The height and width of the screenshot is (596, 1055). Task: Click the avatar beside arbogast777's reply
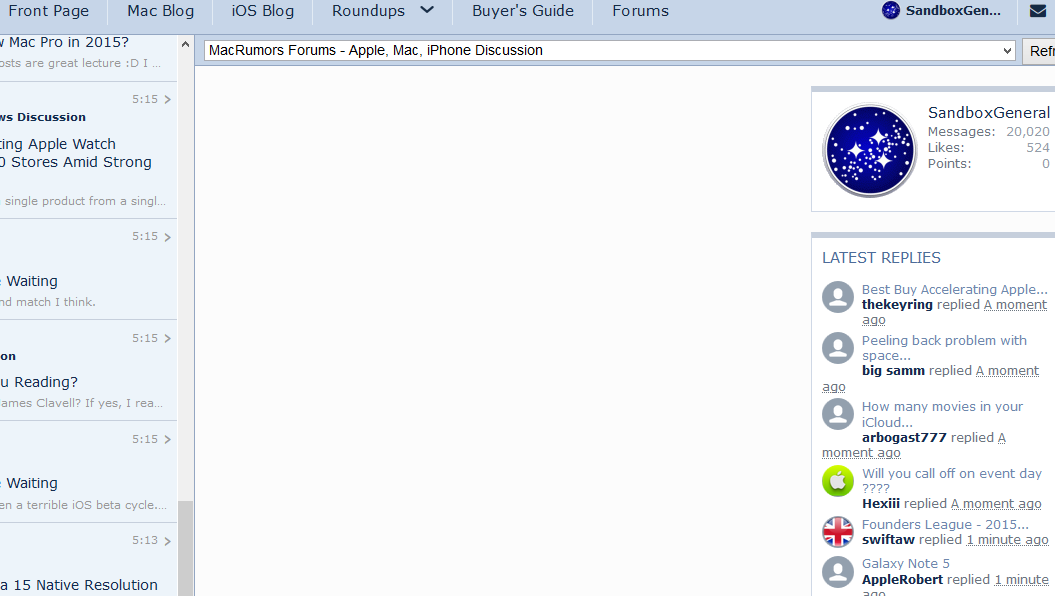(838, 414)
